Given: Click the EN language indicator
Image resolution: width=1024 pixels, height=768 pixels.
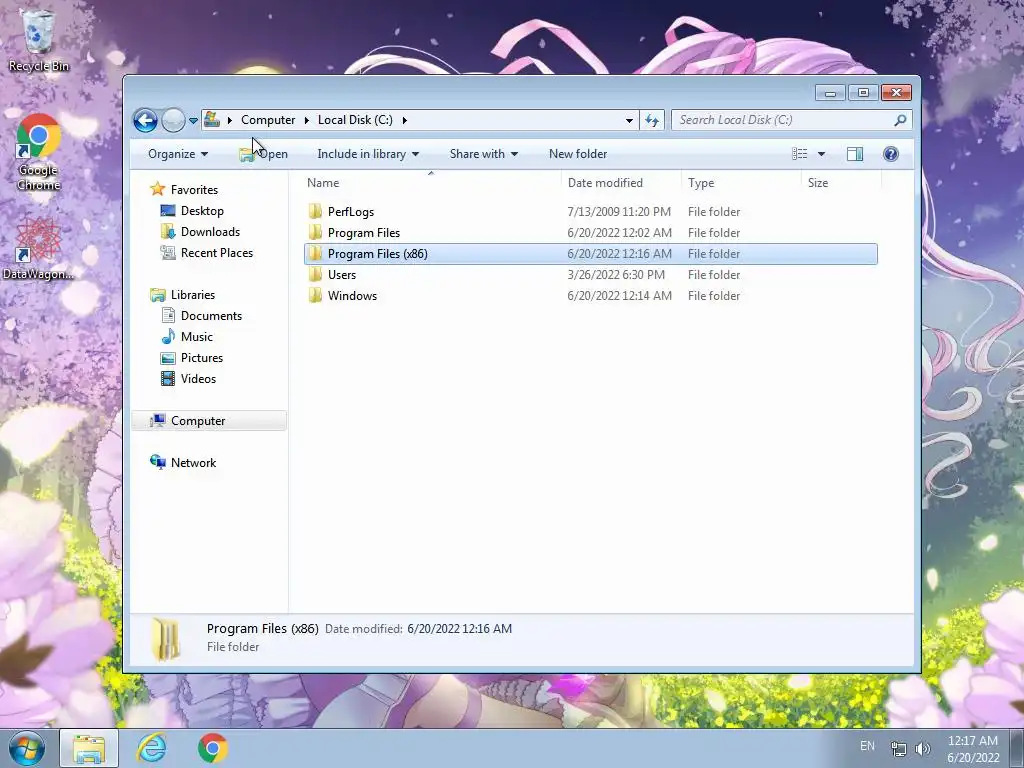Looking at the screenshot, I should (867, 746).
